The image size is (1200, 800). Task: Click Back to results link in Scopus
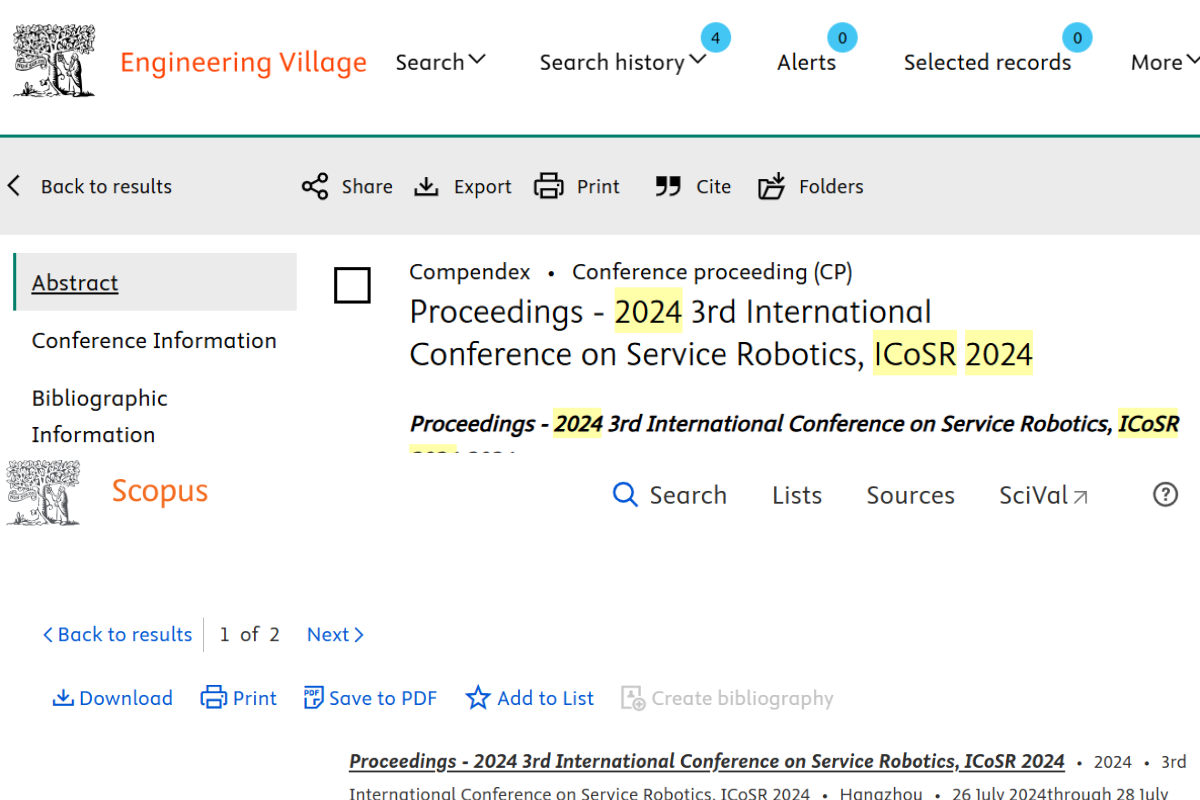(117, 634)
